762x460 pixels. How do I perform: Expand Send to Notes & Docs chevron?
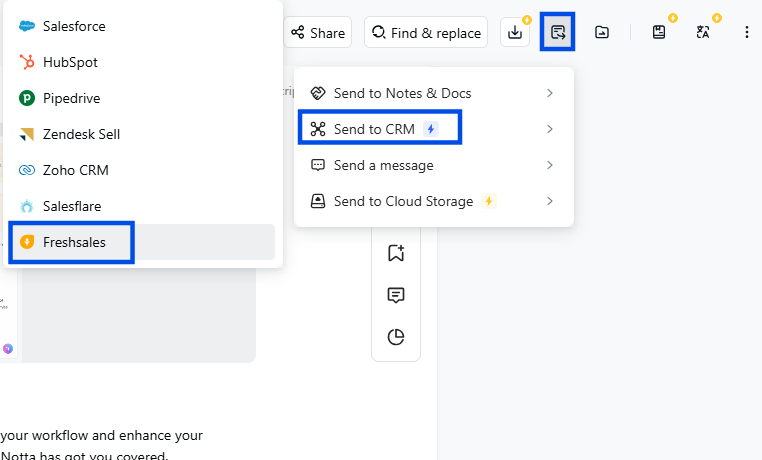tap(550, 93)
